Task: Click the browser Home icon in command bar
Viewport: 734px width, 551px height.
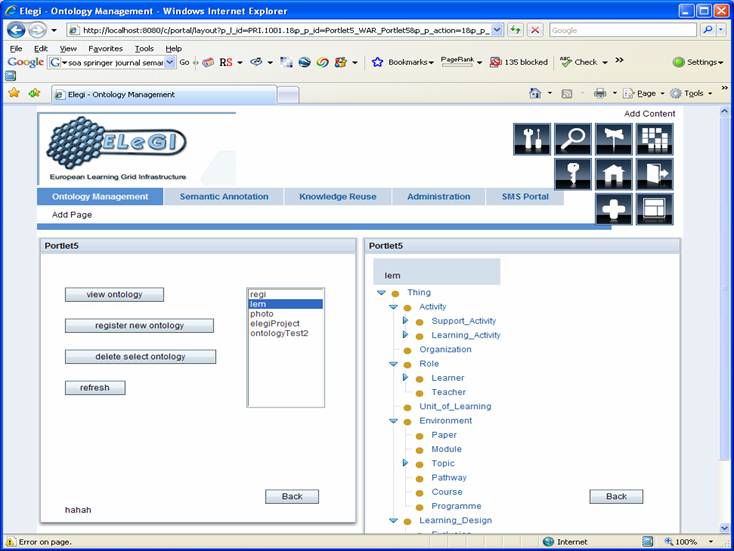Action: pos(535,93)
